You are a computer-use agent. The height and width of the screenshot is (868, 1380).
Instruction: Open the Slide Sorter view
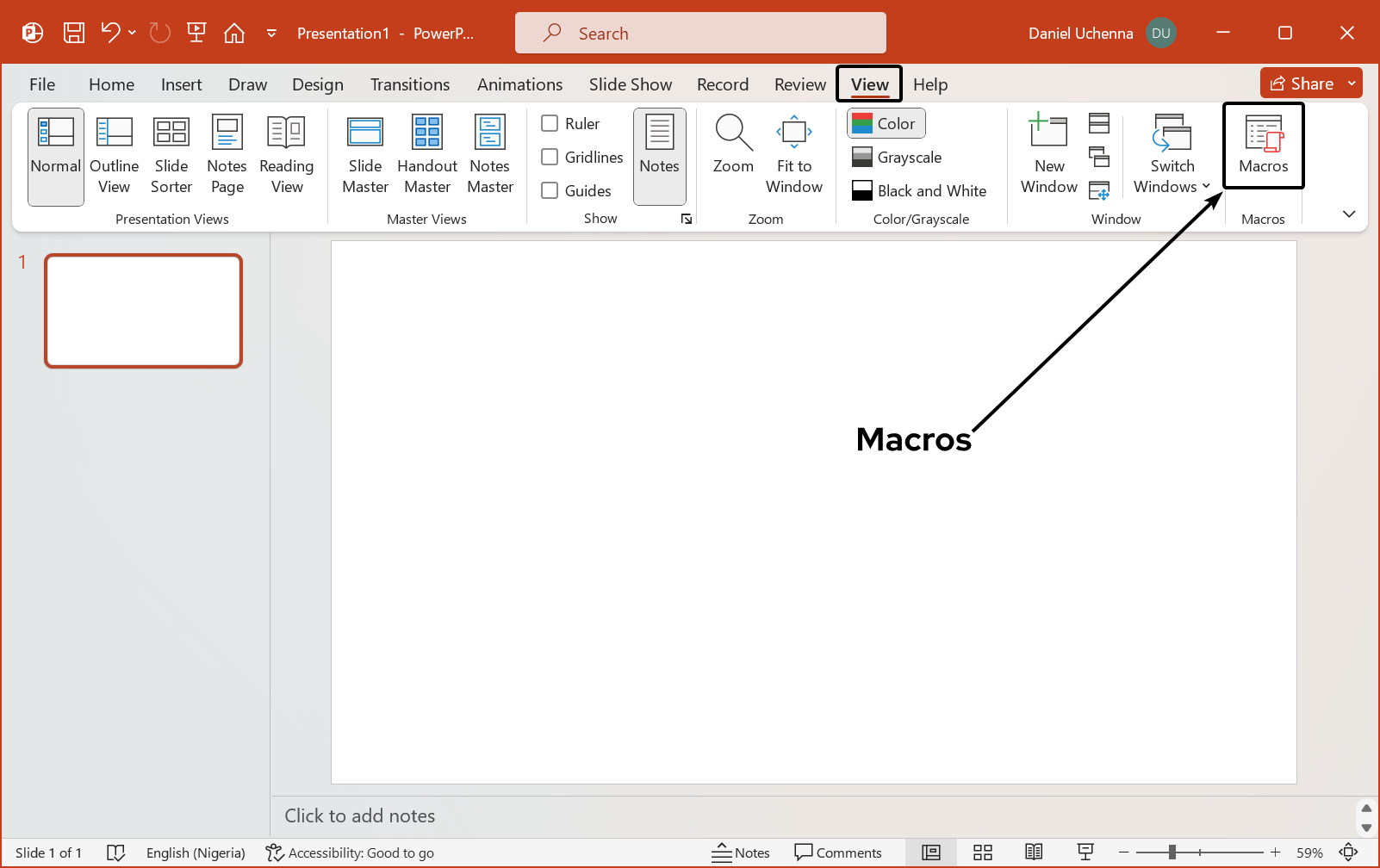171,155
